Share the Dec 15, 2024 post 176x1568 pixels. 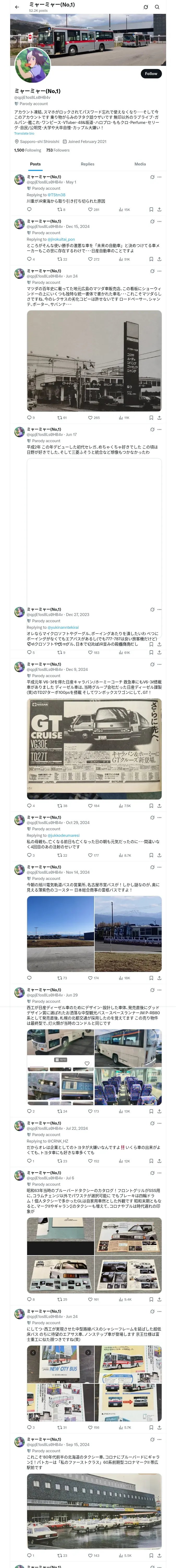tap(159, 259)
